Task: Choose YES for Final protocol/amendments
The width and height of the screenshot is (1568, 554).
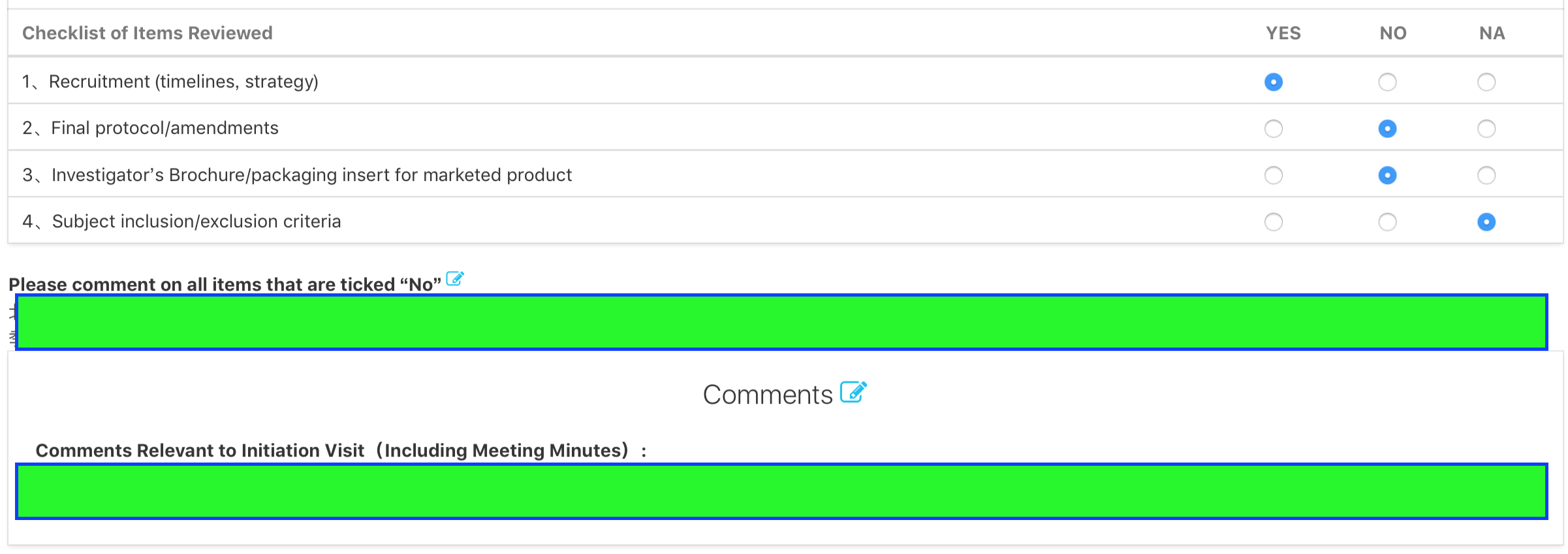Action: click(x=1273, y=129)
